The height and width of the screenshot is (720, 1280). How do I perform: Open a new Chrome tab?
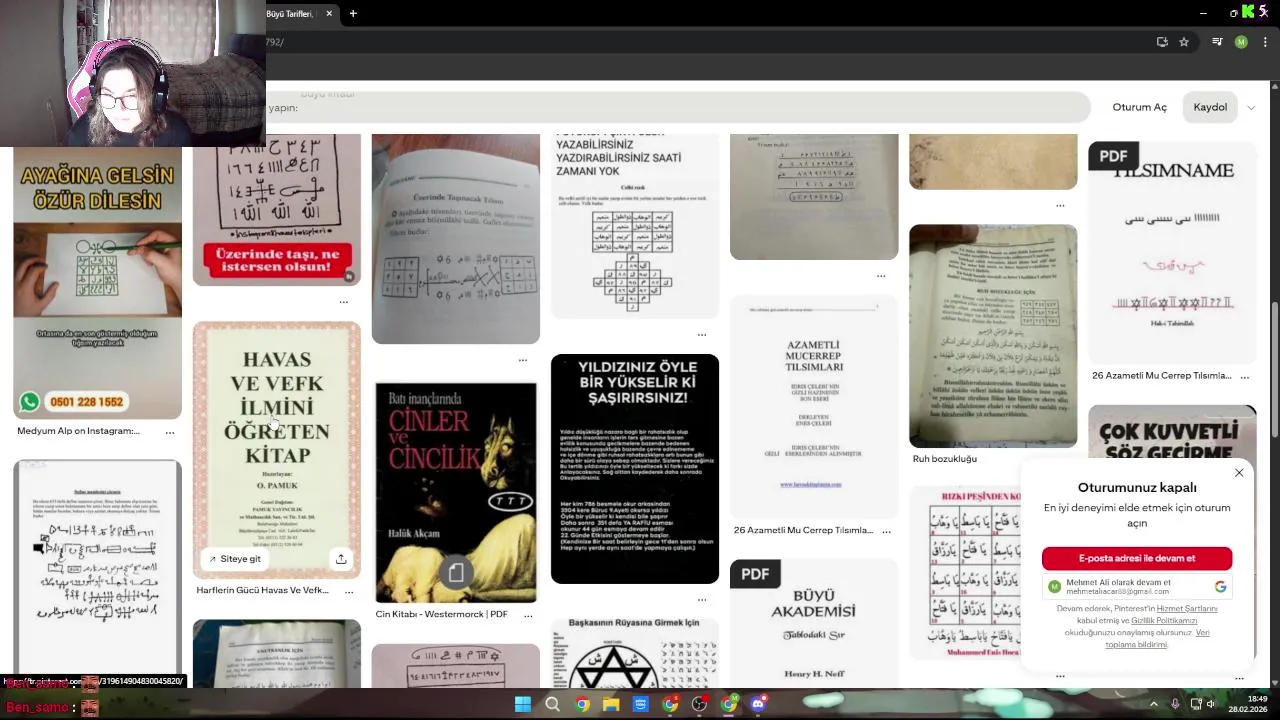[x=353, y=13]
